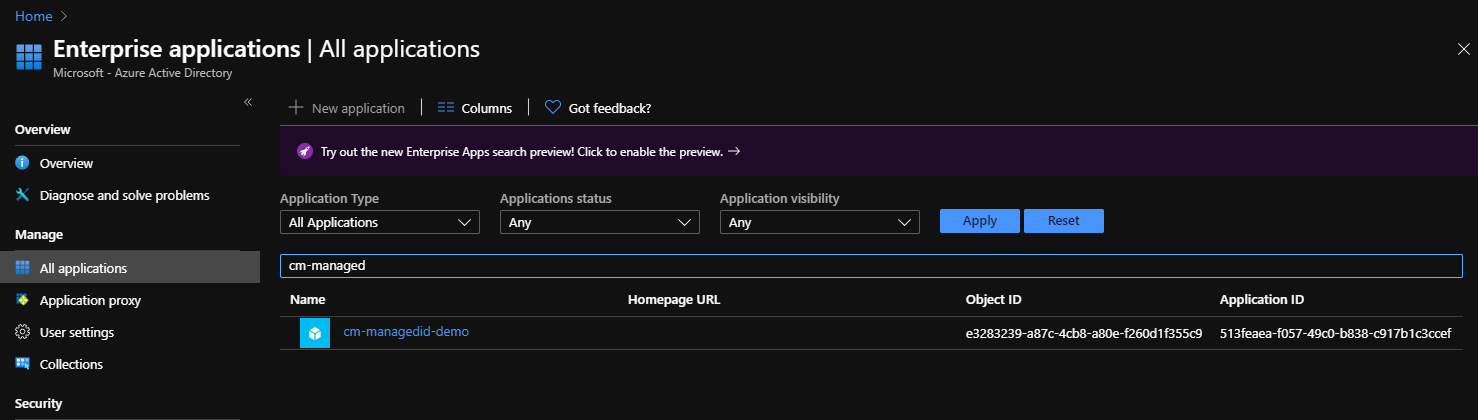The height and width of the screenshot is (420, 1478).
Task: Open Overview in the sidebar
Action: [x=66, y=163]
